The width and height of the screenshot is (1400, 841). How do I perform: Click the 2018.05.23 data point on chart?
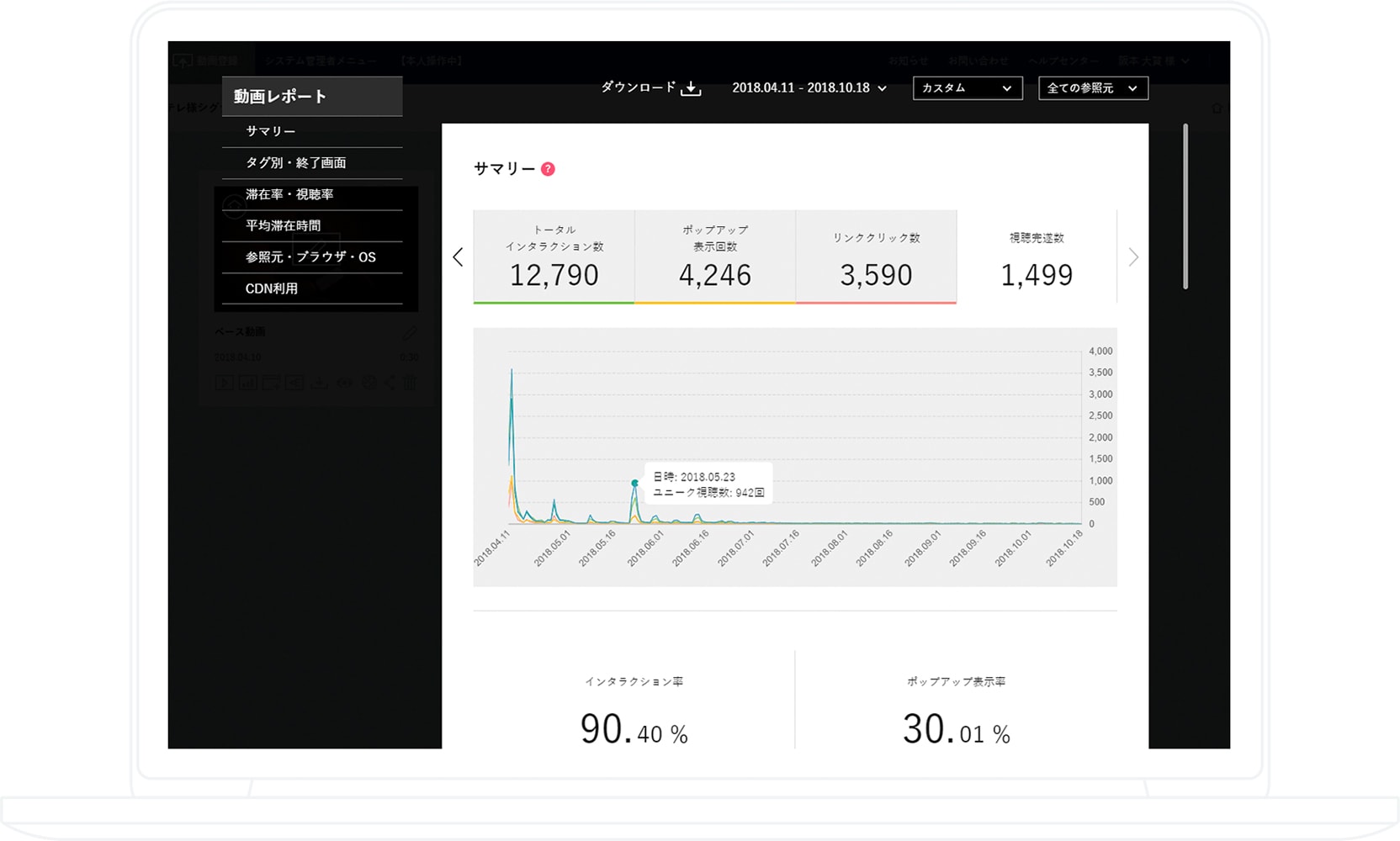point(635,483)
